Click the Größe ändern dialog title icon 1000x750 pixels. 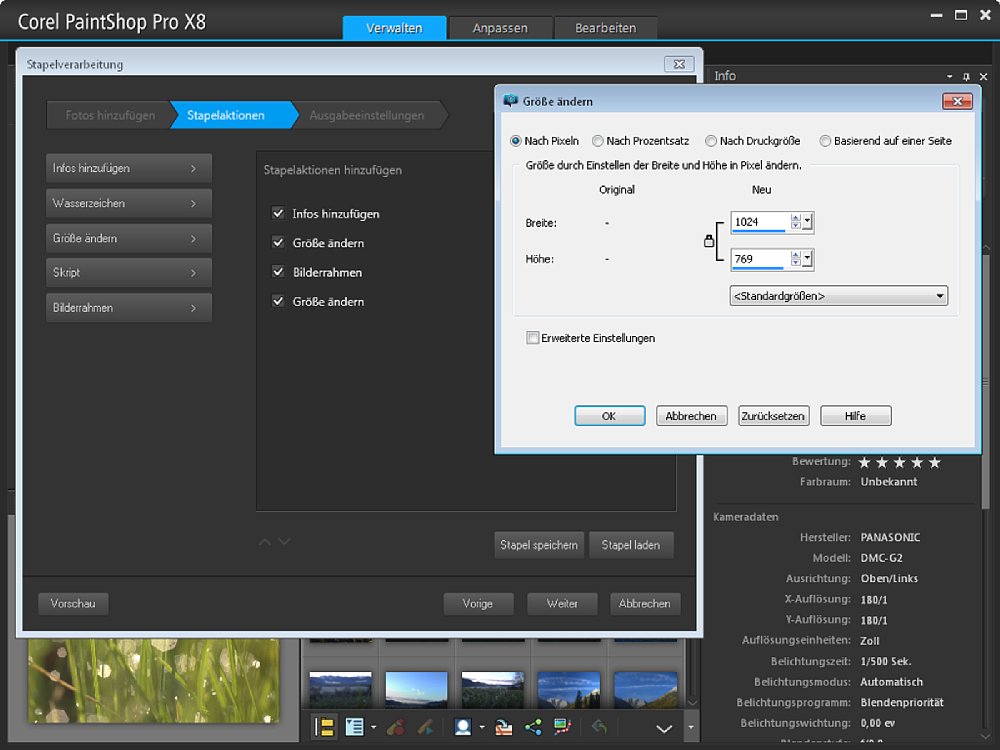(510, 101)
